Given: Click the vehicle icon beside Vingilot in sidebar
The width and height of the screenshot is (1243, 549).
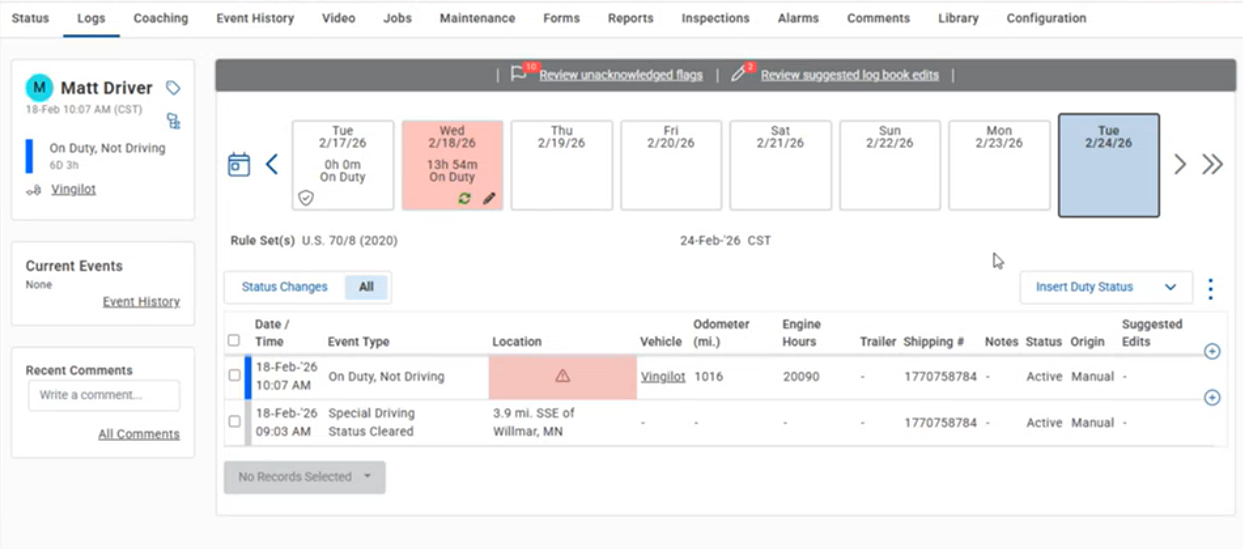Looking at the screenshot, I should coord(34,190).
